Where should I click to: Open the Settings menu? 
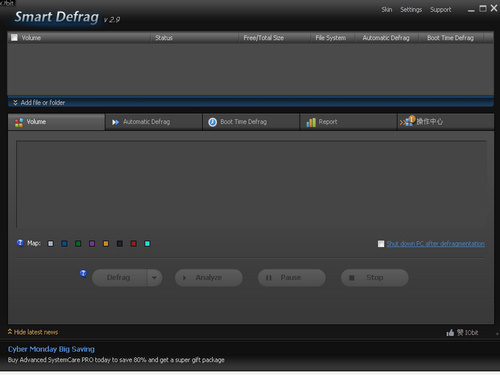coord(411,10)
